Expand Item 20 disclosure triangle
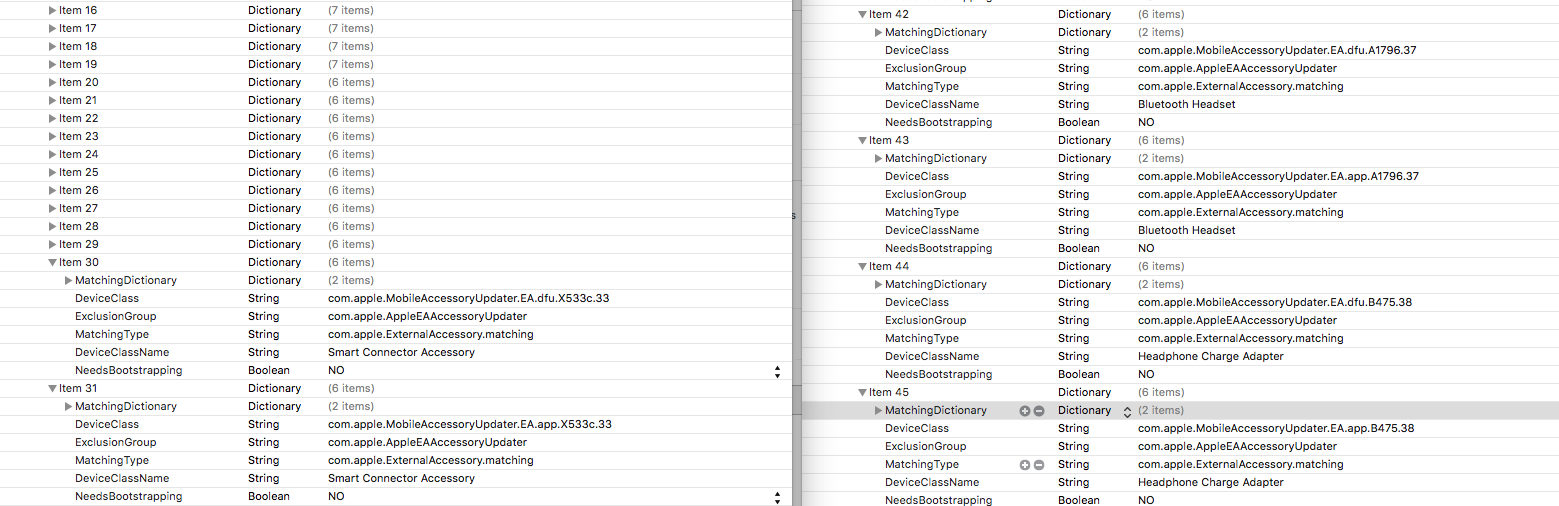 coord(53,83)
